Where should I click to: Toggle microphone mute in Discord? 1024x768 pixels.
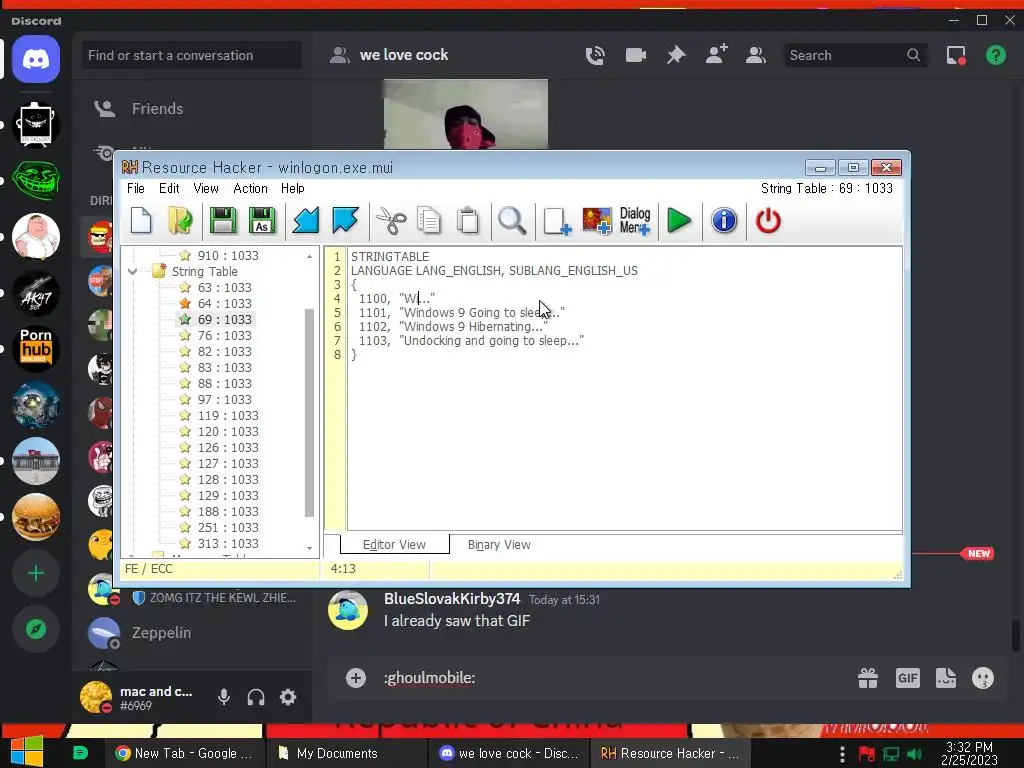coord(224,697)
